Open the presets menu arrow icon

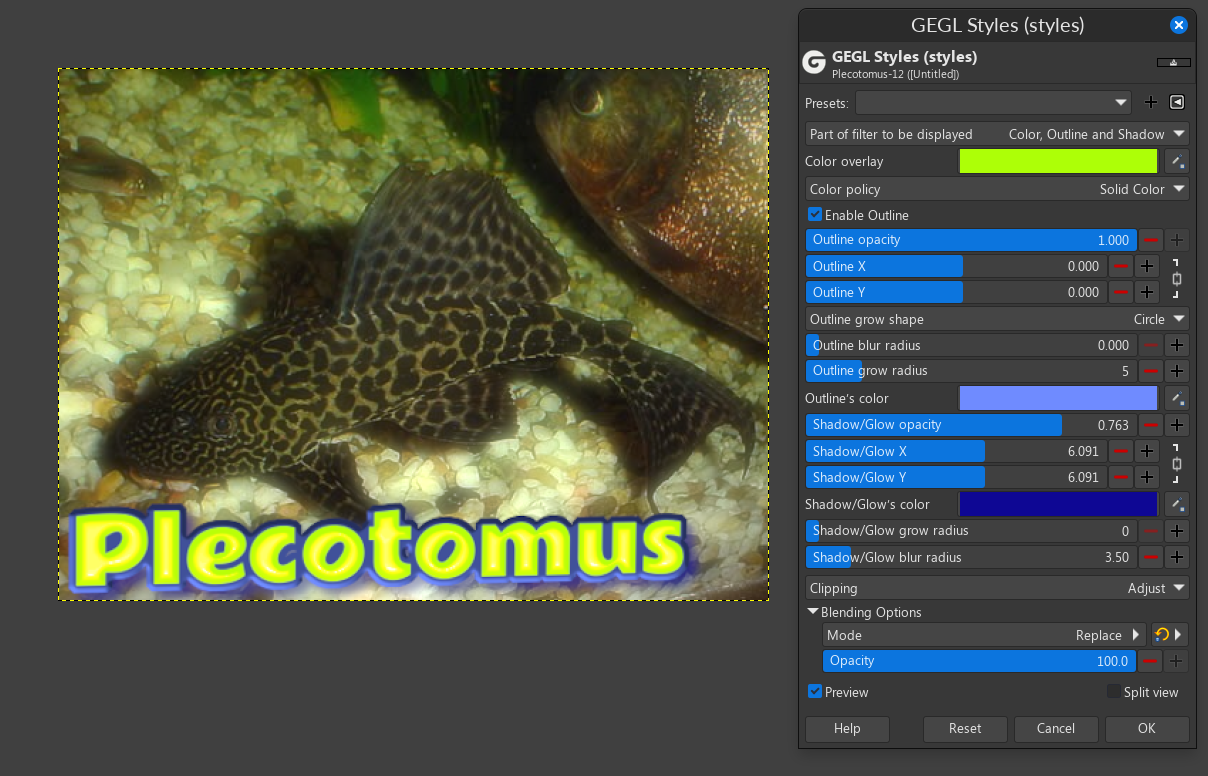click(1177, 102)
